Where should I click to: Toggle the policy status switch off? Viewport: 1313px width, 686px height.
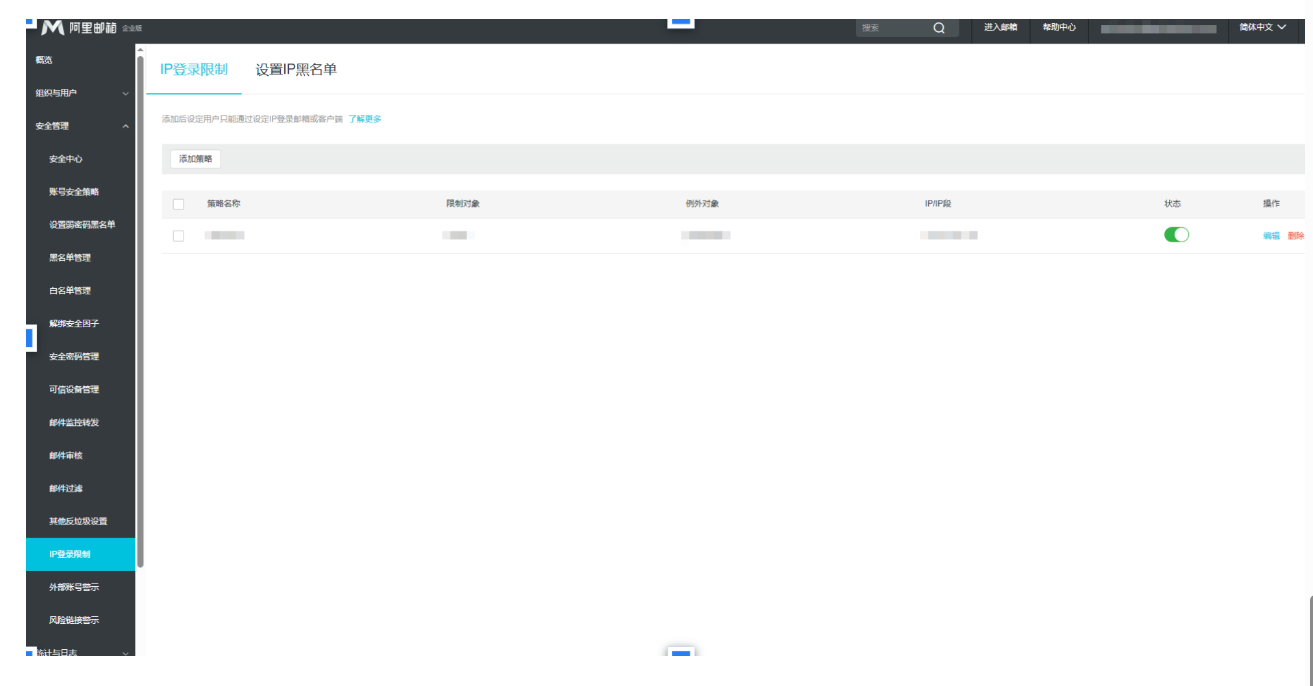coord(1176,235)
